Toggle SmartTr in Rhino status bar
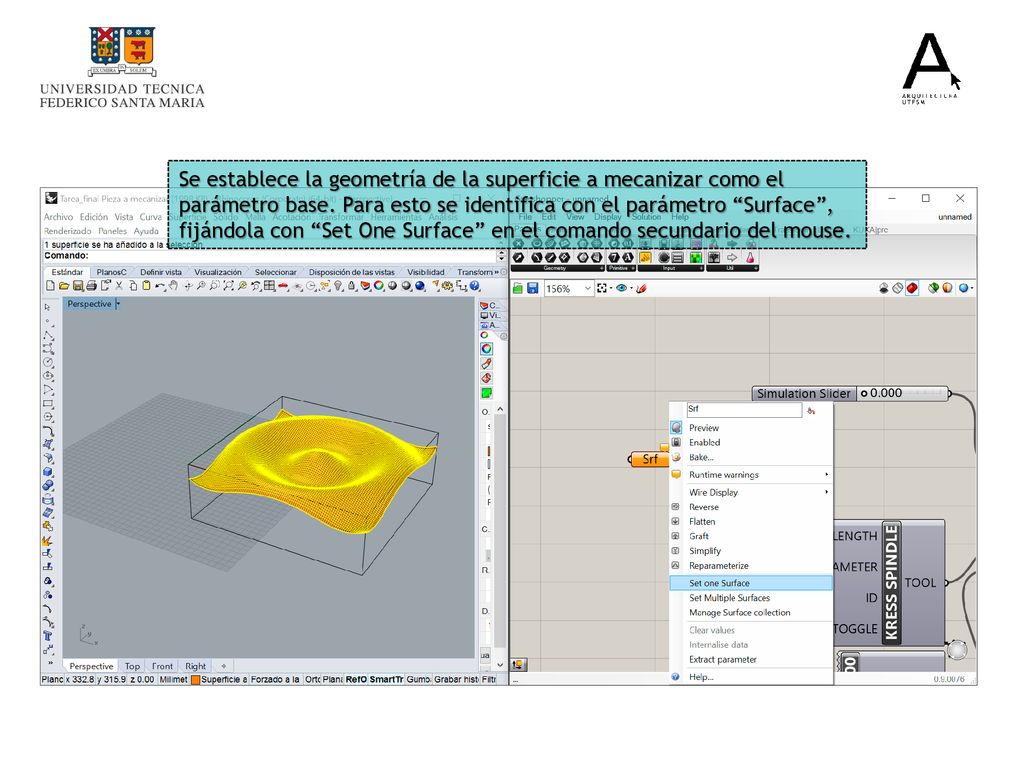 pos(386,679)
